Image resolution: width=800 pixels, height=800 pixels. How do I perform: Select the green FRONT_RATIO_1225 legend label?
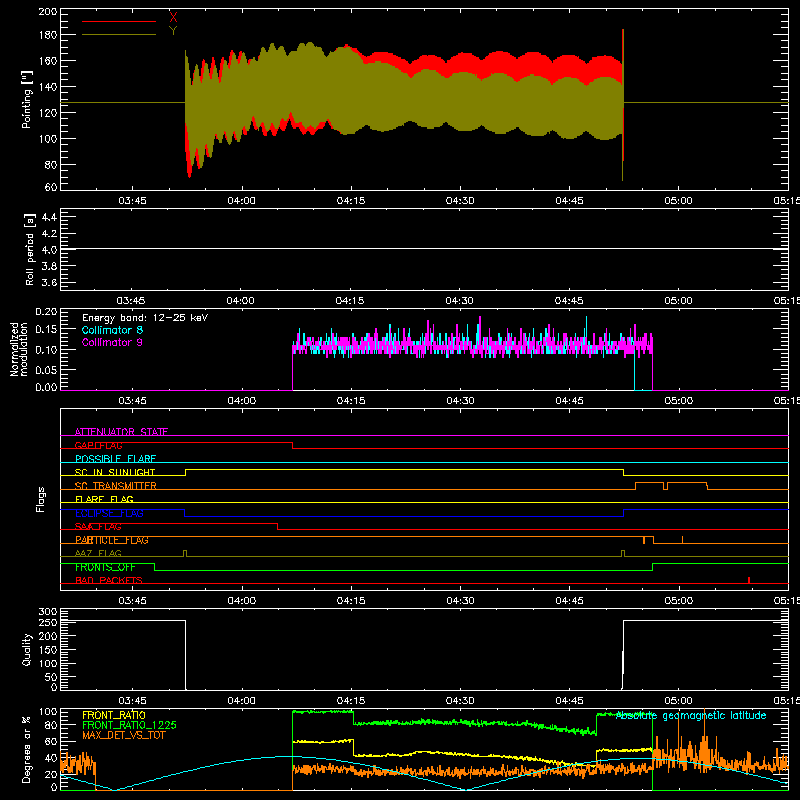(x=129, y=725)
